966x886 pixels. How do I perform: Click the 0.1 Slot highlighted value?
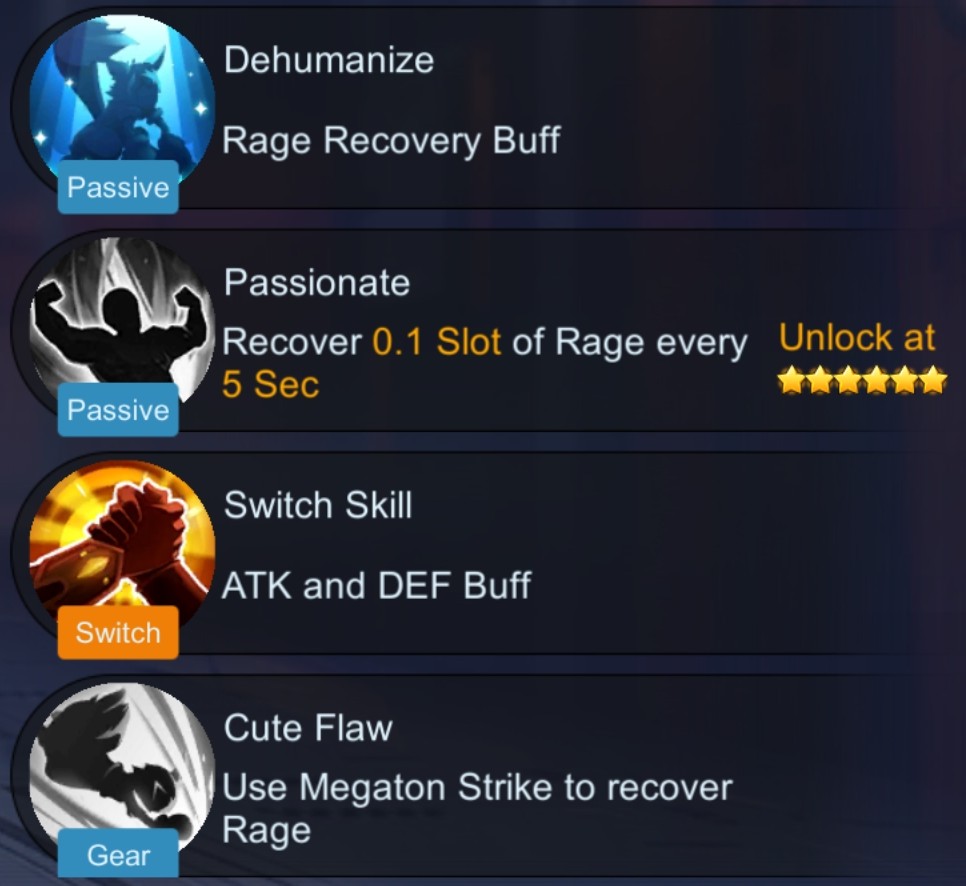pos(437,342)
